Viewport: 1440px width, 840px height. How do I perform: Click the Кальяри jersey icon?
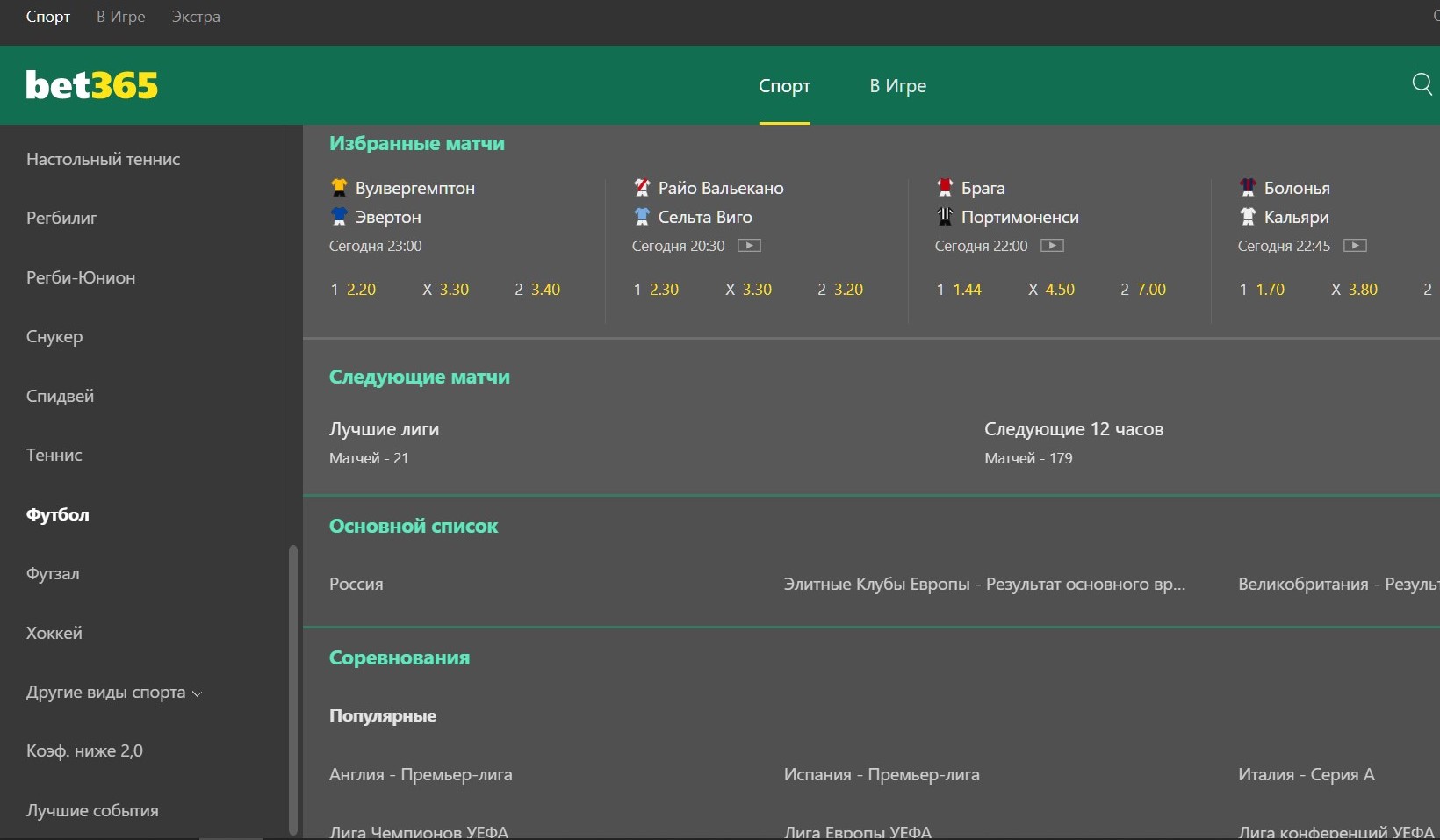pyautogui.click(x=1248, y=216)
